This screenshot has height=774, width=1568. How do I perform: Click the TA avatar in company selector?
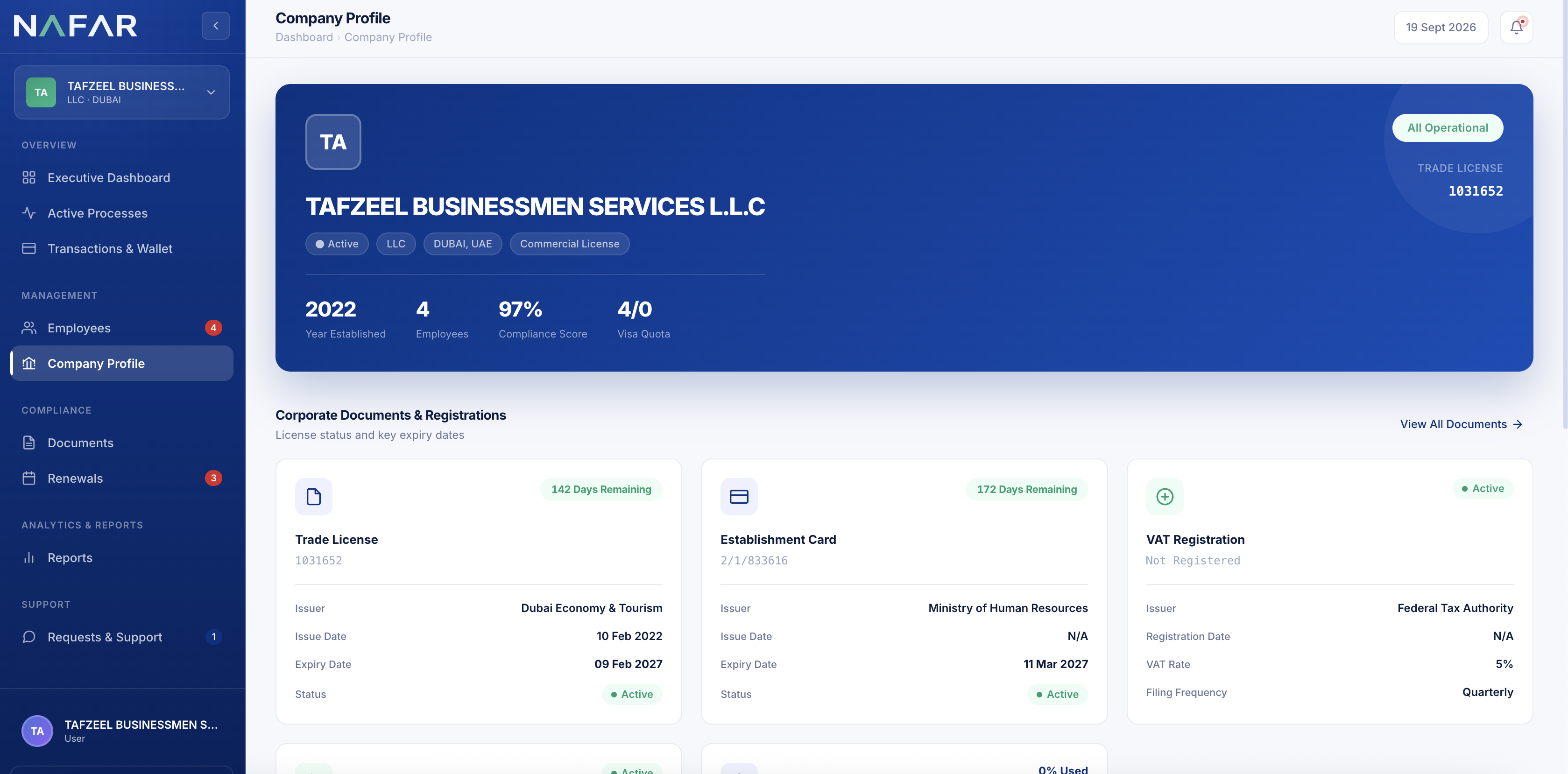tap(41, 92)
